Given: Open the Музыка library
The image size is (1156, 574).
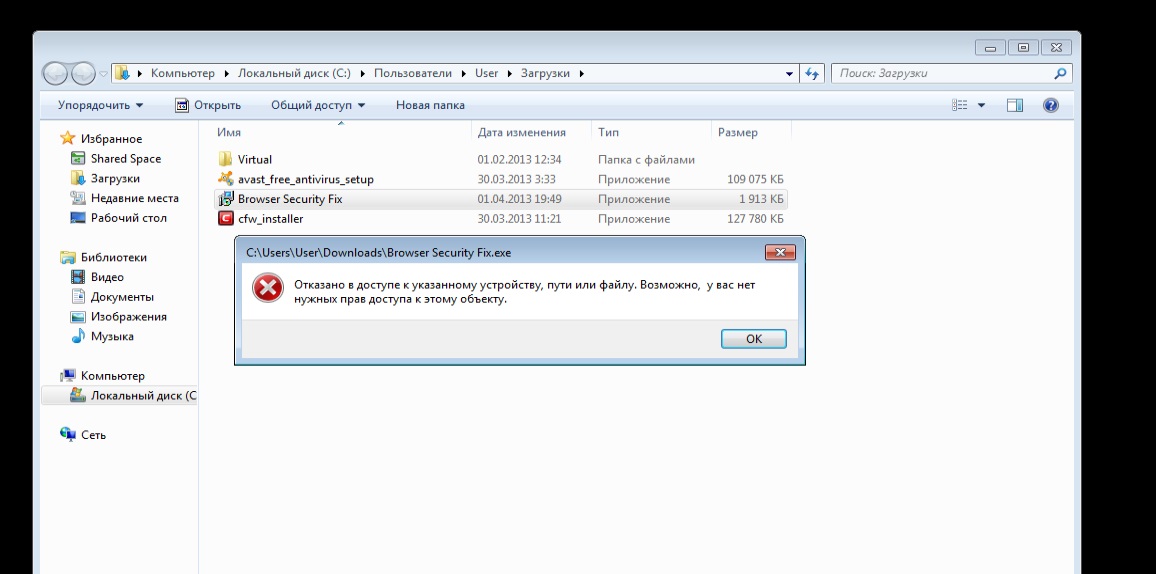Looking at the screenshot, I should point(112,337).
